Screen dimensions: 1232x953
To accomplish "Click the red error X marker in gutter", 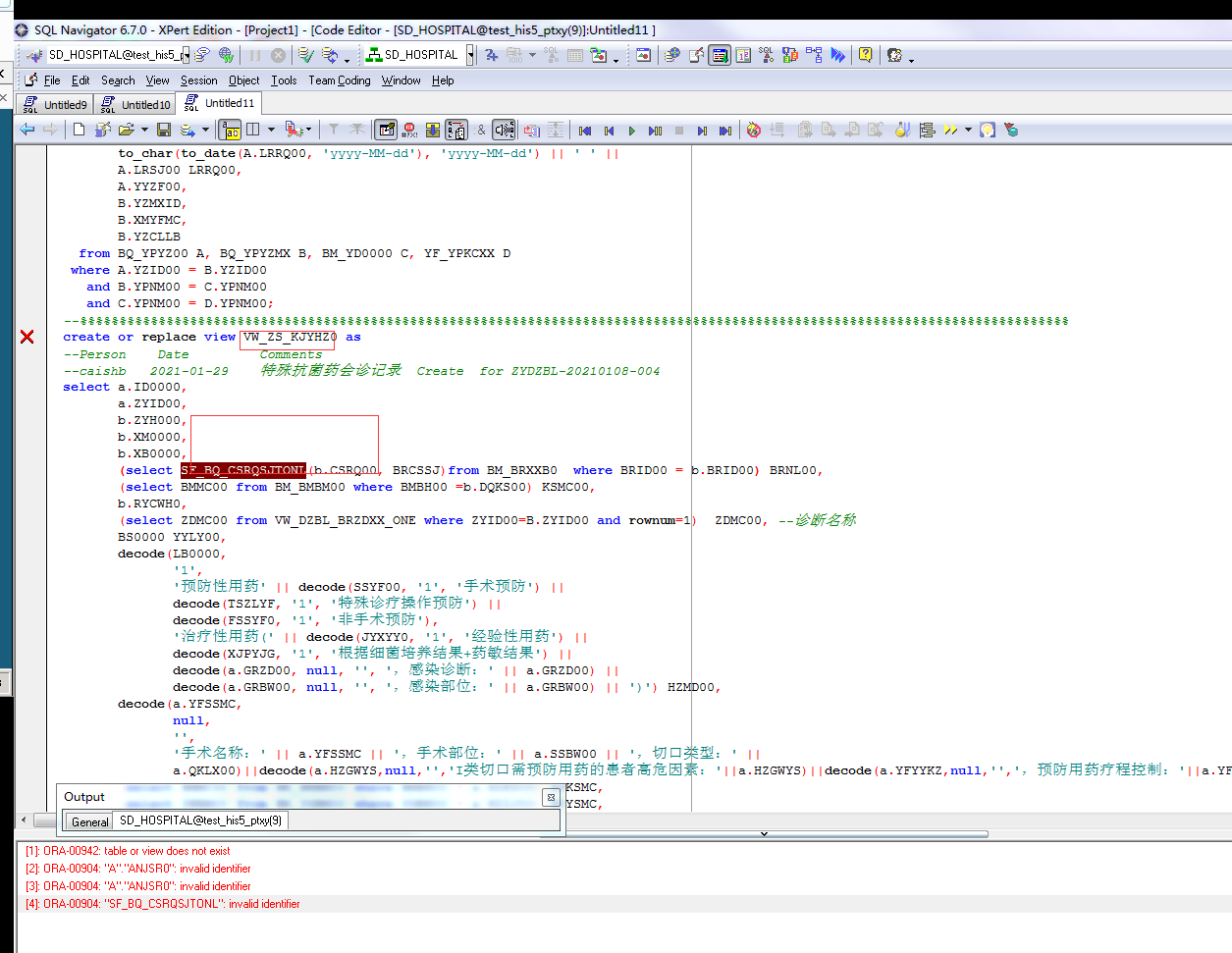I will point(27,337).
